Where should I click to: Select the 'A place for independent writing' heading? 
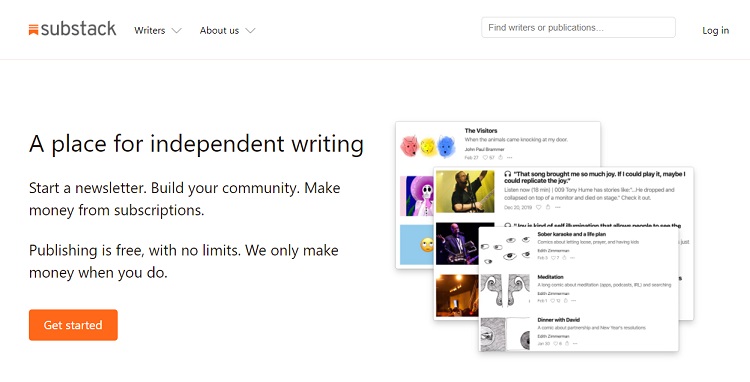pos(196,144)
